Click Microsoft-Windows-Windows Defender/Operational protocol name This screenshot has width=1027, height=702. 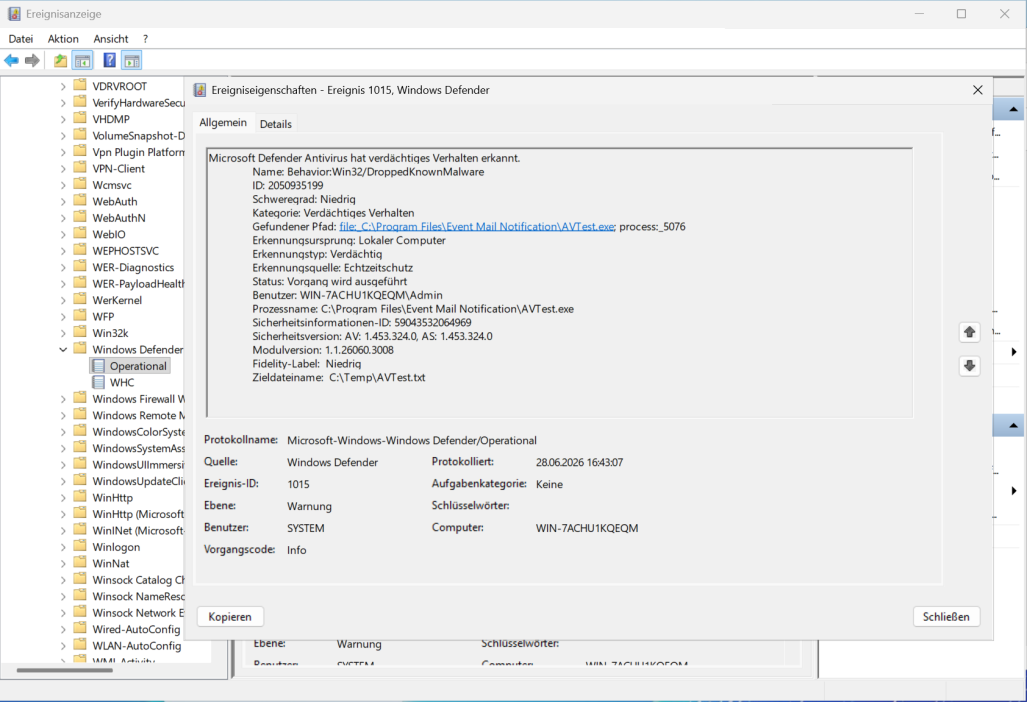click(x=411, y=441)
